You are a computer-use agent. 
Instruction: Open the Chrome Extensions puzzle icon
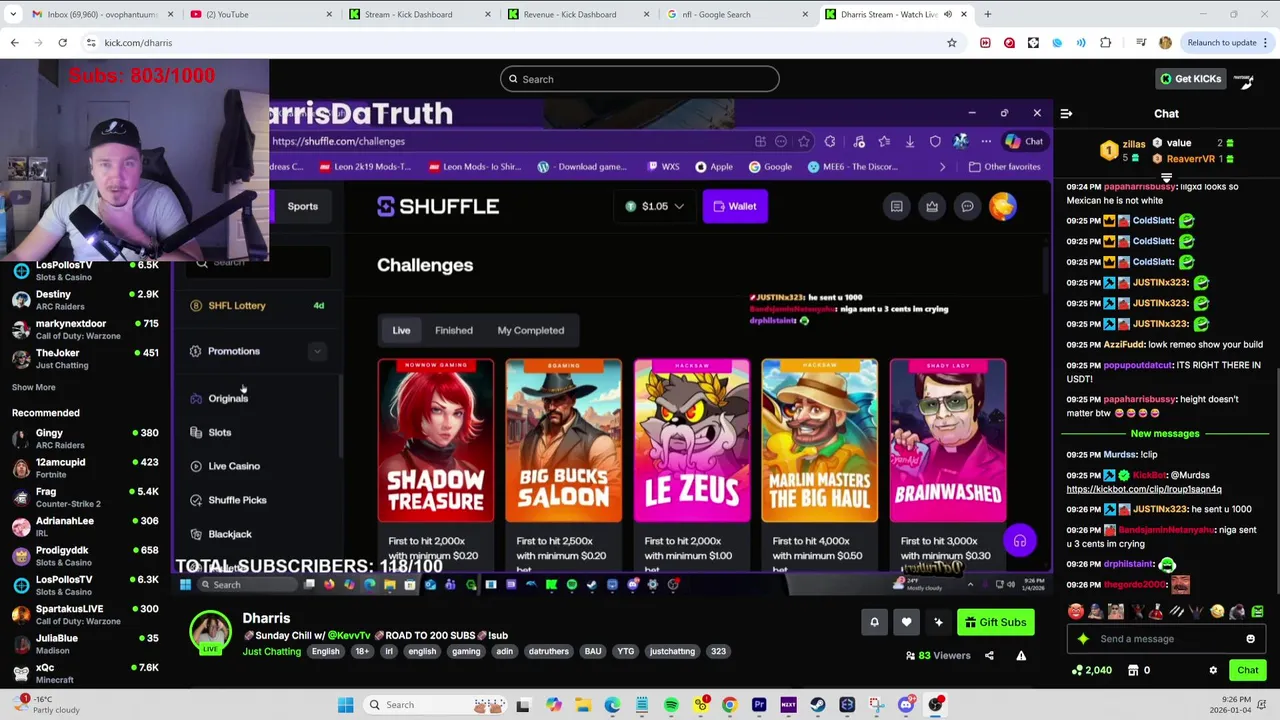(1105, 43)
